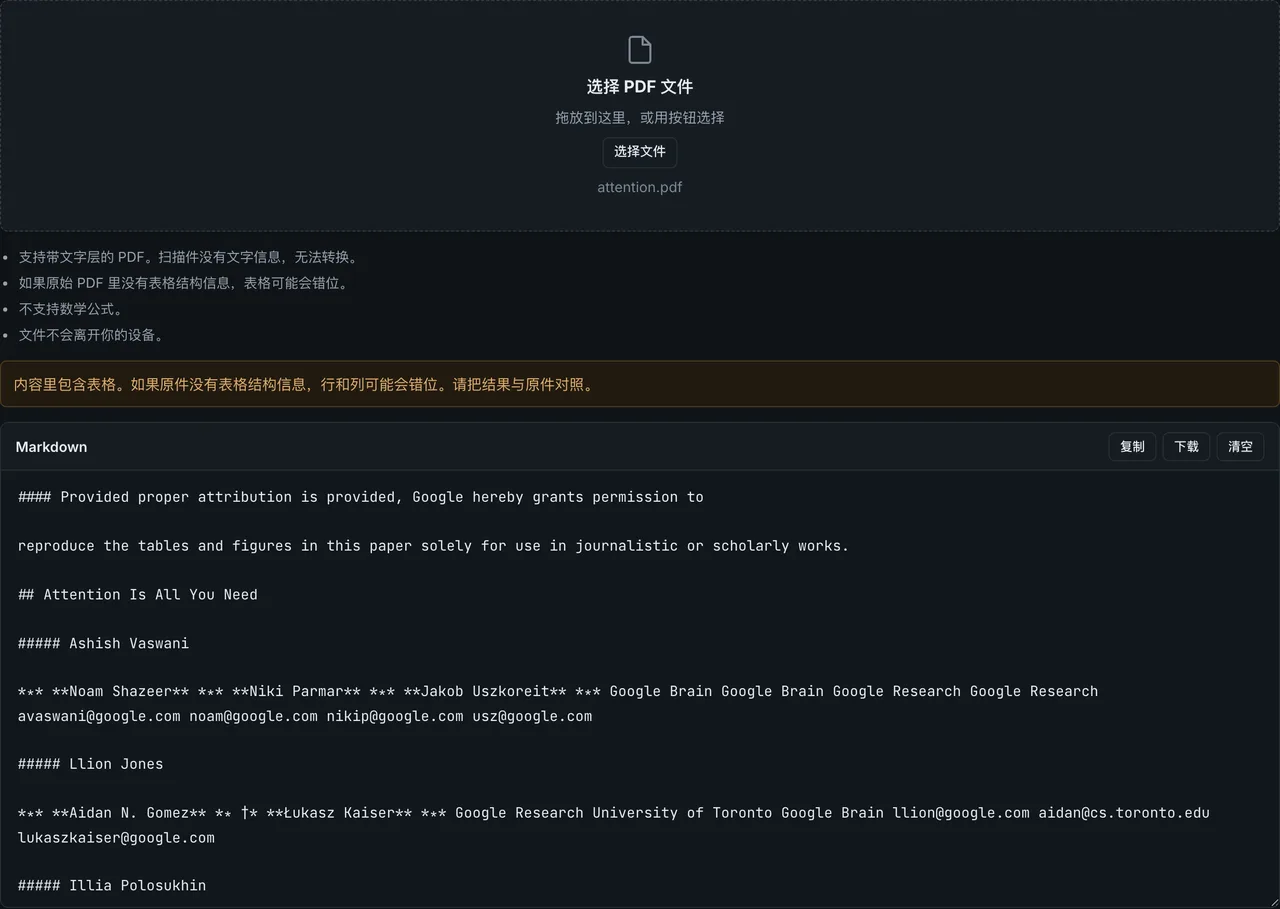Click the text 'avaswani@google.com' in the output
This screenshot has width=1280, height=909.
(99, 716)
